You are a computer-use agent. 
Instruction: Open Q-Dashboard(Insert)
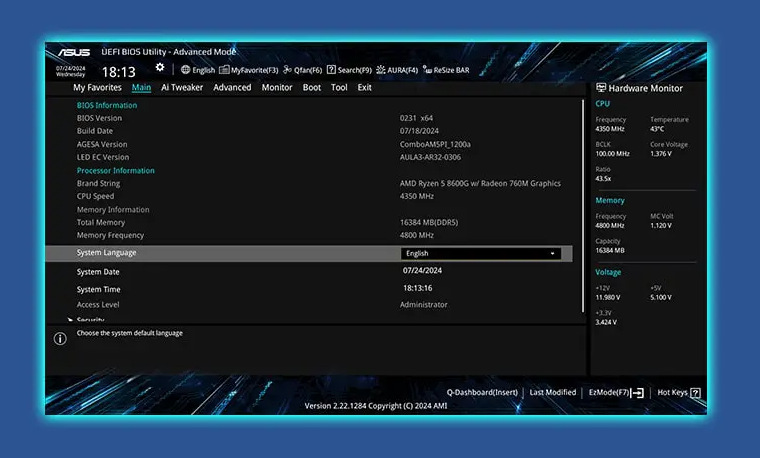482,392
